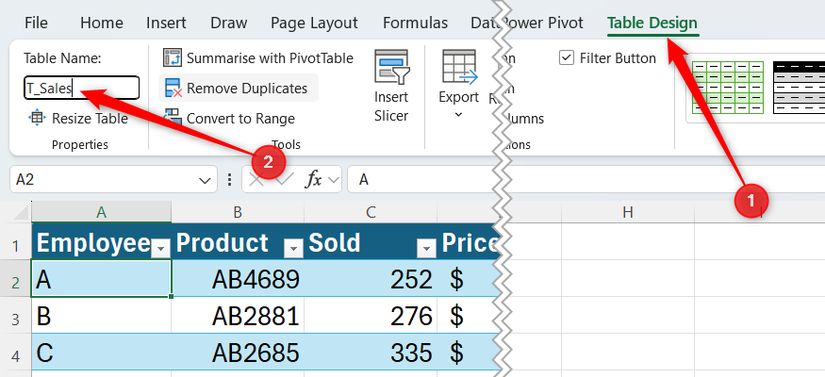Open the File menu
Screen dimensions: 825x377
[36, 23]
